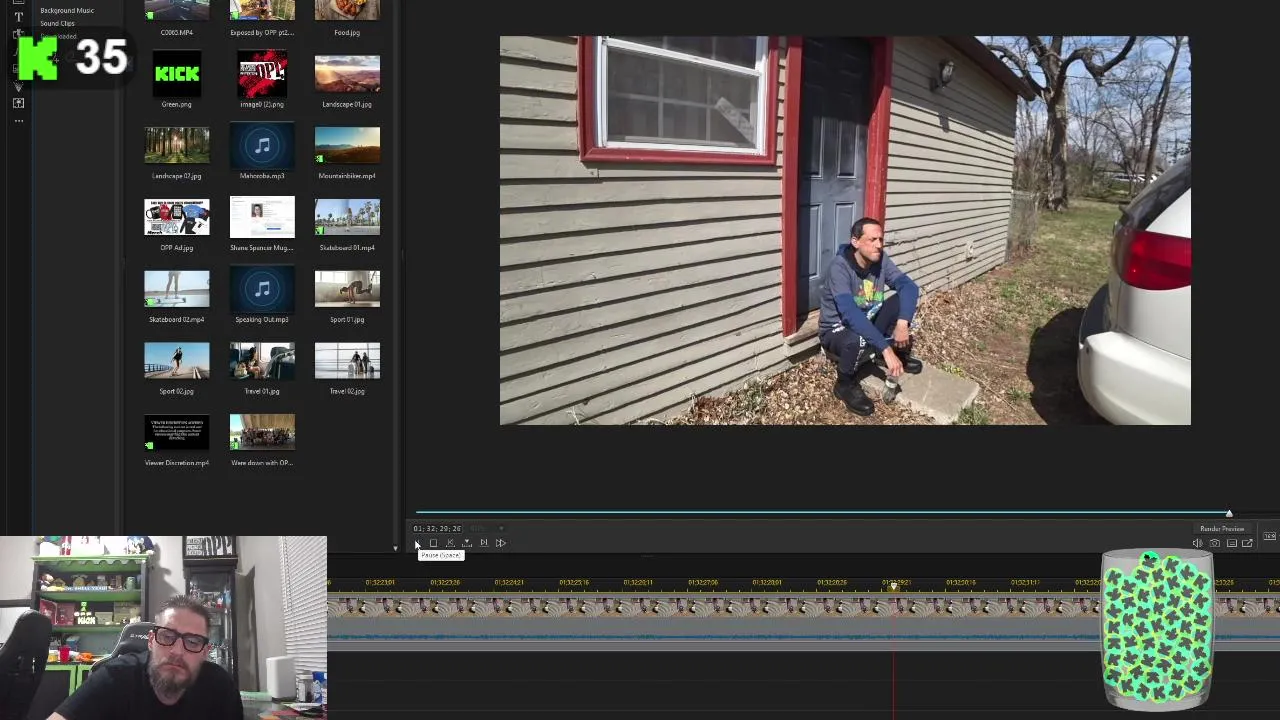Click the collapse arrow below media library
The height and width of the screenshot is (720, 1280).
coord(395,548)
